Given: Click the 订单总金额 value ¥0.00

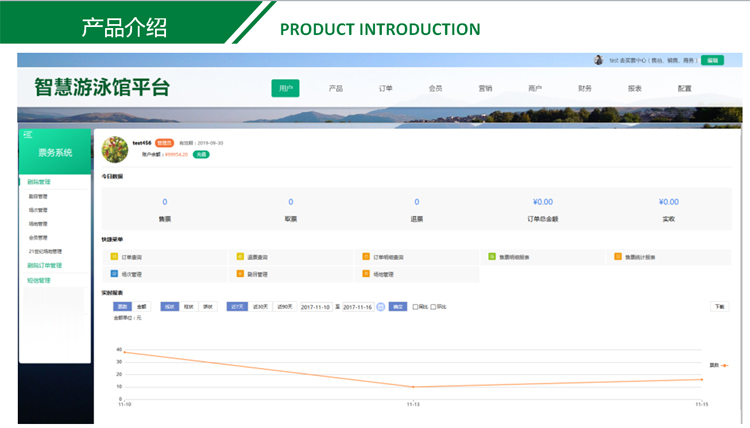Looking at the screenshot, I should point(543,202).
